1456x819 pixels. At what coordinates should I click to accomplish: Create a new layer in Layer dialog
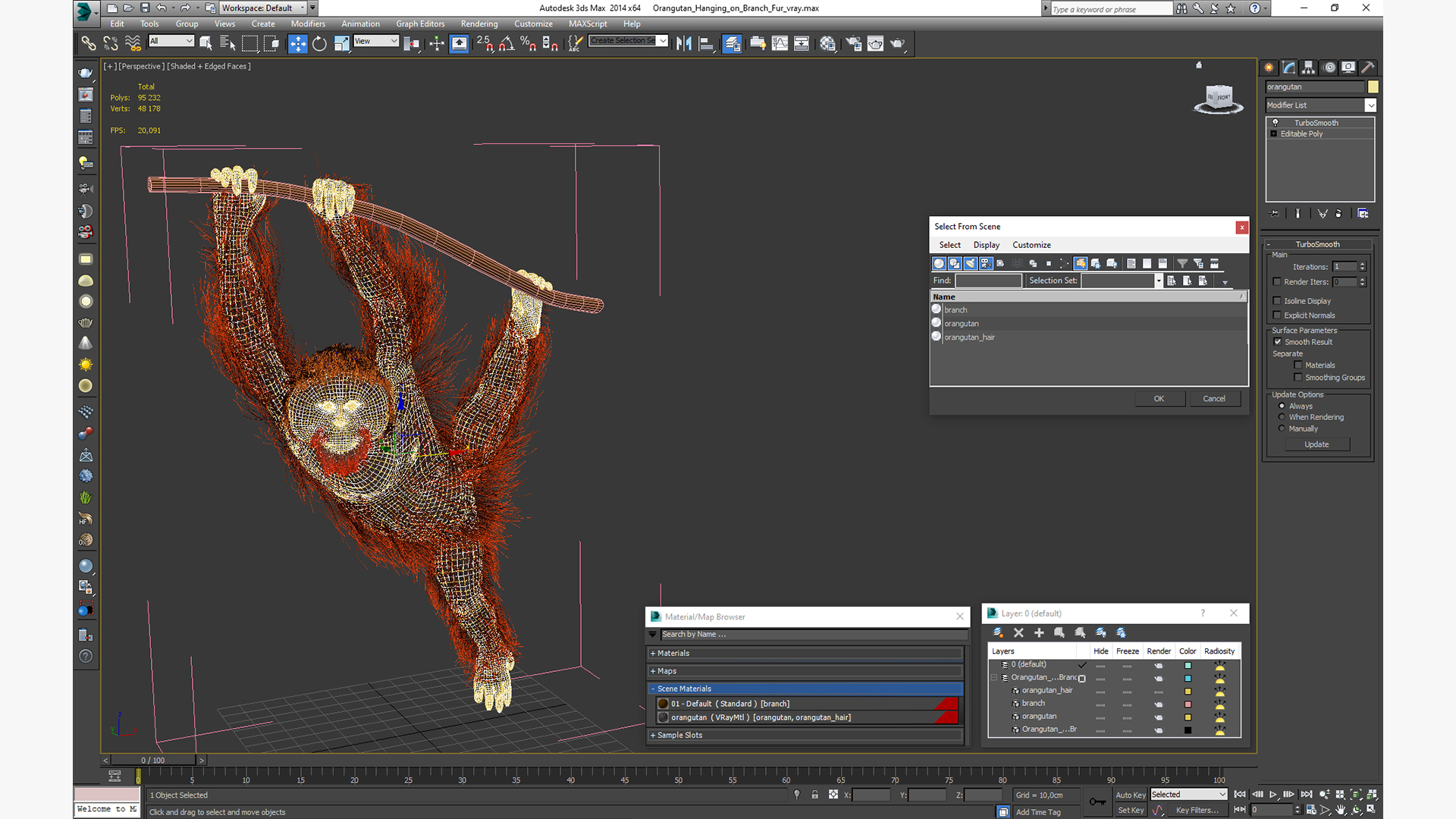coord(998,632)
